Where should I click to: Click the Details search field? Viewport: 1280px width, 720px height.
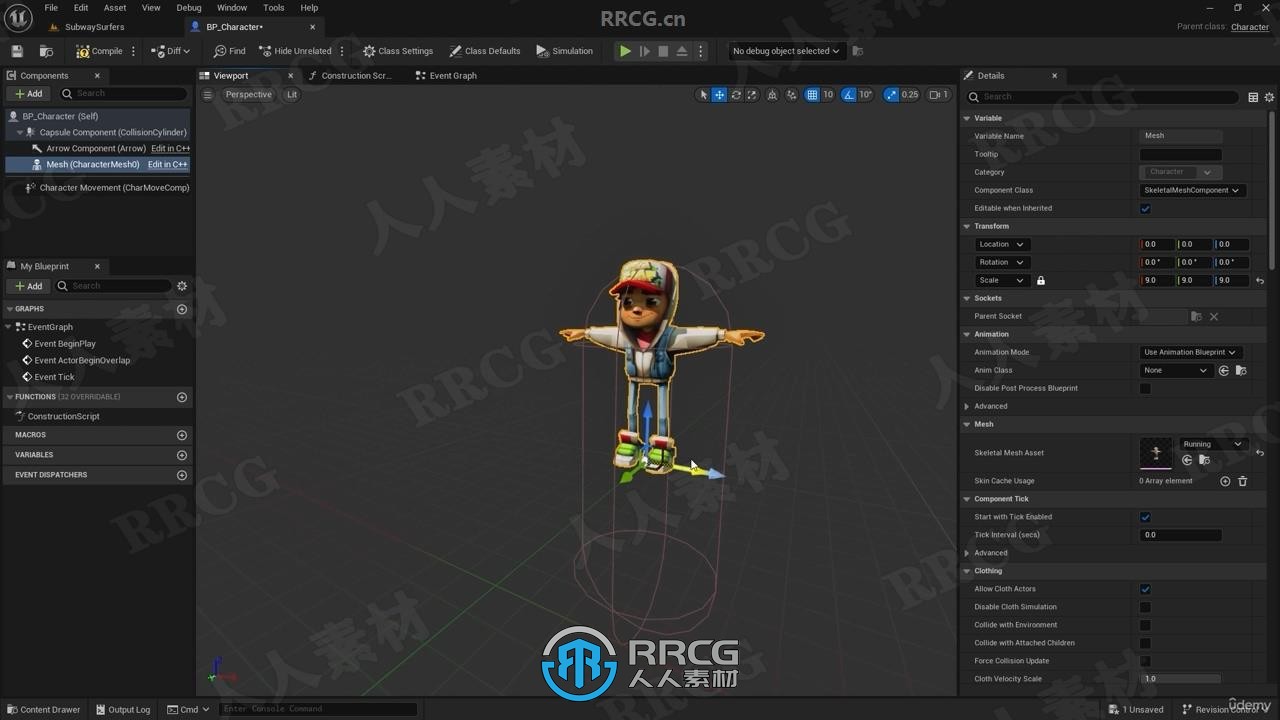(1104, 97)
